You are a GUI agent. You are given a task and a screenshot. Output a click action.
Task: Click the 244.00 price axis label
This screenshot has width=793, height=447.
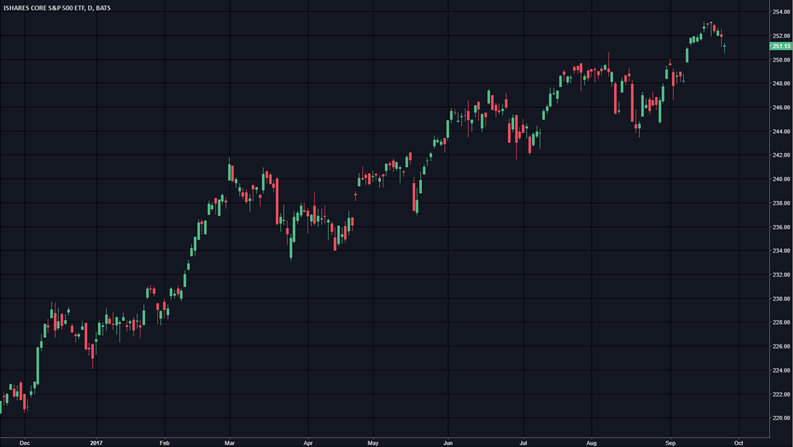coord(781,131)
